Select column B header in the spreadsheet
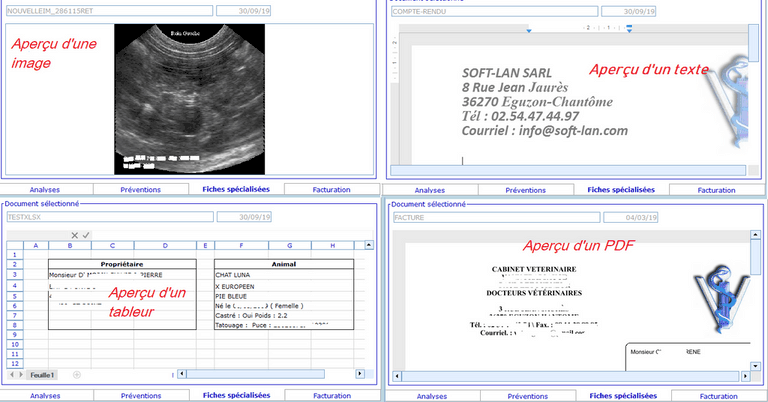This screenshot has width=768, height=402. pyautogui.click(x=69, y=245)
